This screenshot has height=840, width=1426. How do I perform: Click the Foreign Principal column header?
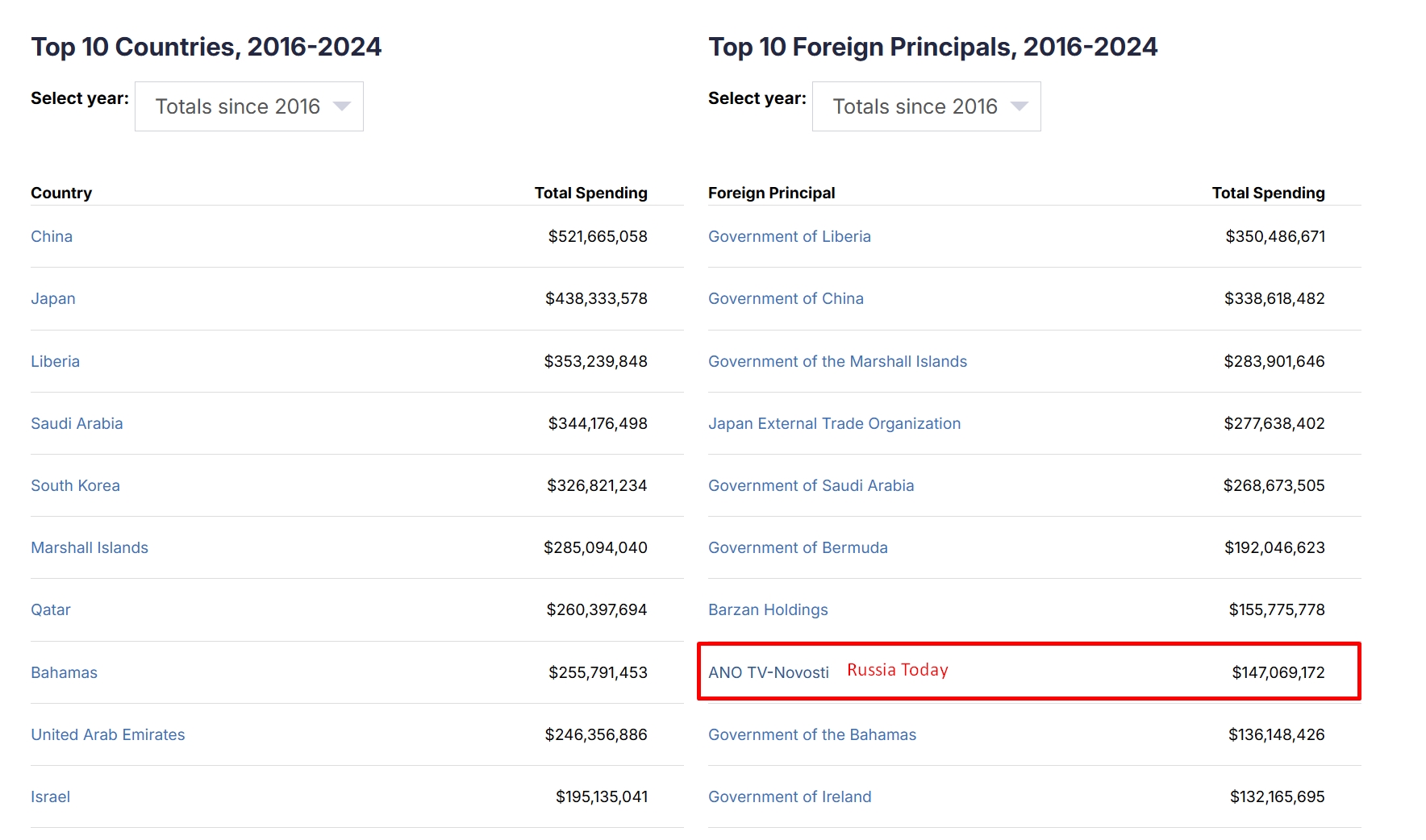(x=772, y=193)
